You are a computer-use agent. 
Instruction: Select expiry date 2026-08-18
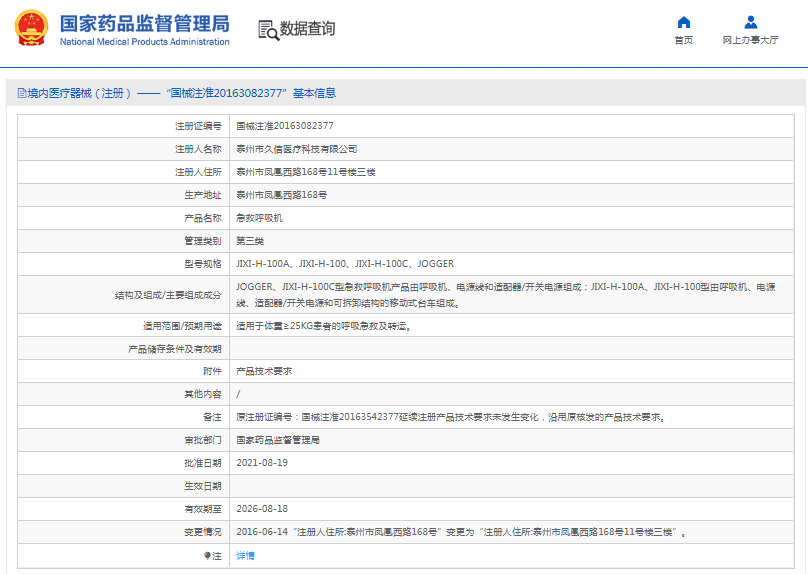pos(262,509)
